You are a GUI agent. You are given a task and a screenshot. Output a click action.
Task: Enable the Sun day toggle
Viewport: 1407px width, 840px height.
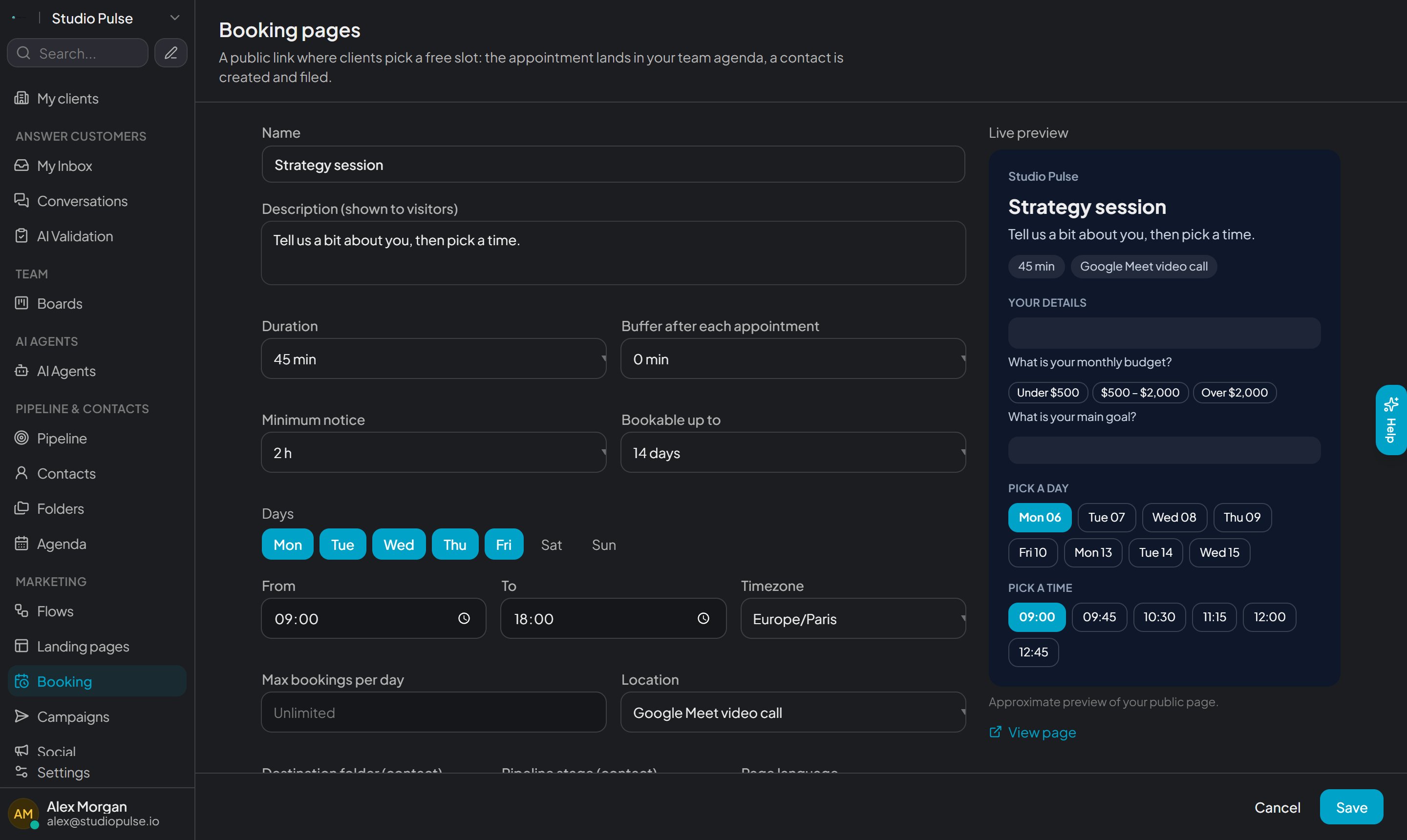point(603,544)
